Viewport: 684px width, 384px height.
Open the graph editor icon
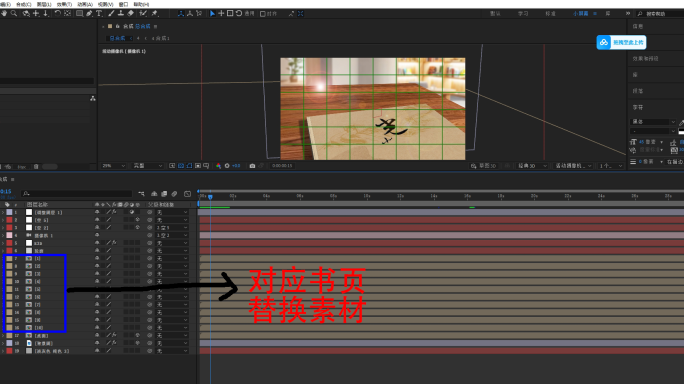188,194
